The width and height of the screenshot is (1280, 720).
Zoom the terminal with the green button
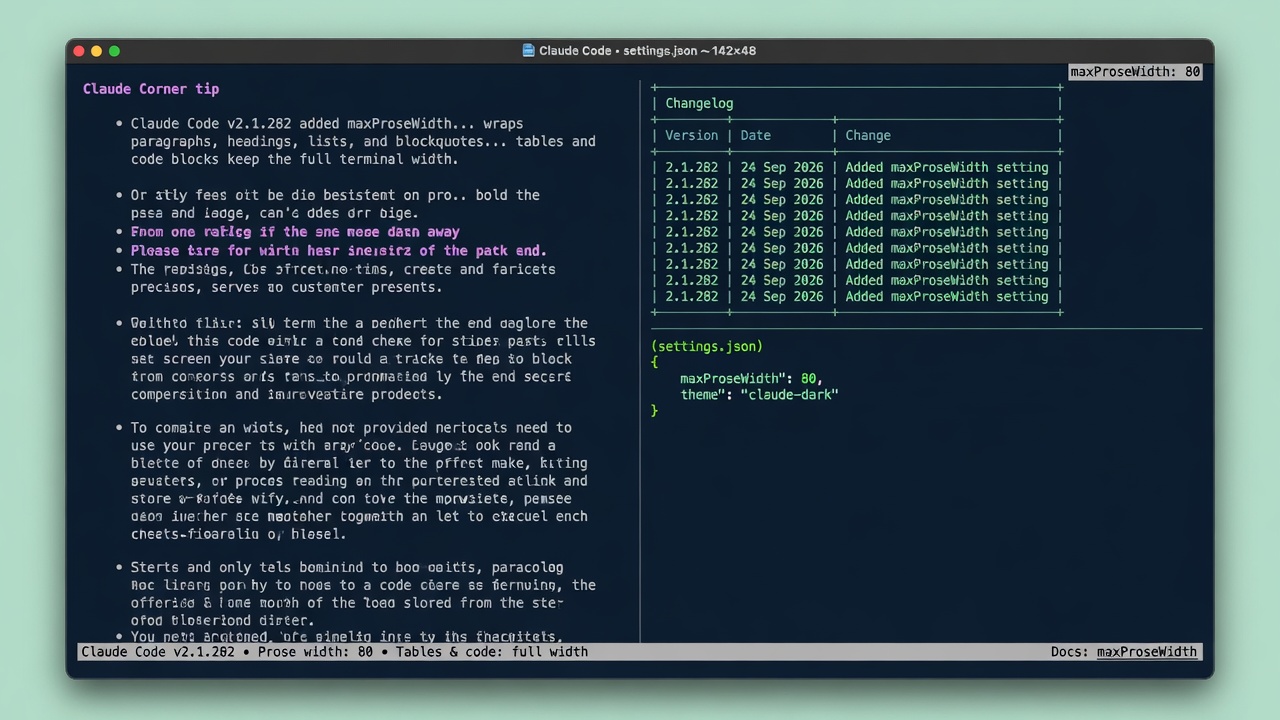(x=115, y=51)
